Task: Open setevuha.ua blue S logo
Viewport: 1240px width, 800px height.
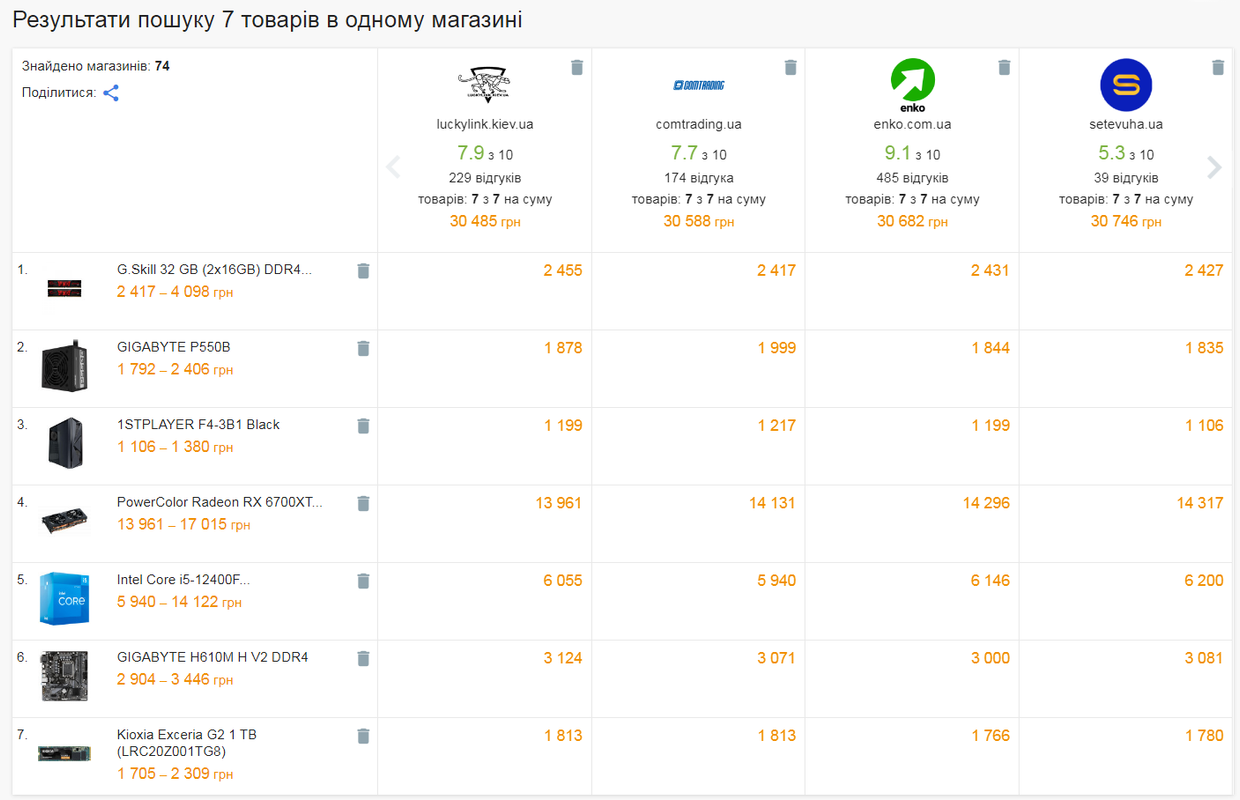Action: click(1126, 85)
